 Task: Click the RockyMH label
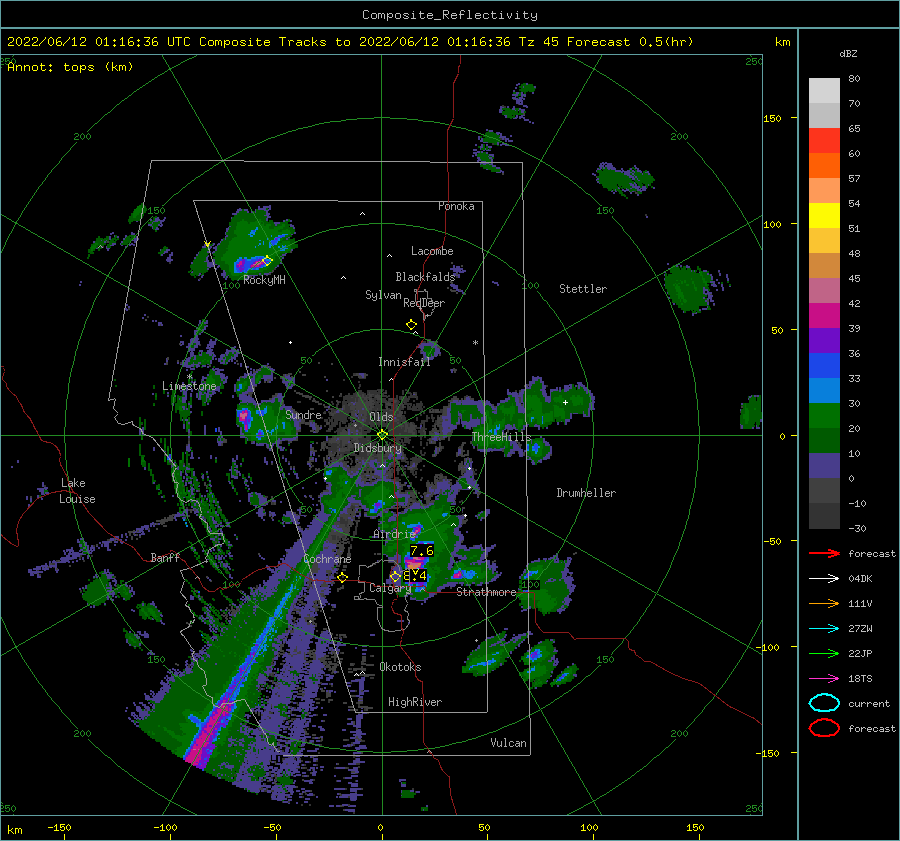pyautogui.click(x=264, y=280)
